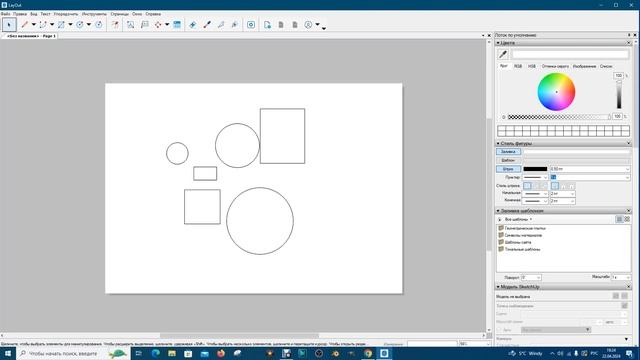This screenshot has height=360, width=640.
Task: Open the Arrange menu
Action: [66, 14]
